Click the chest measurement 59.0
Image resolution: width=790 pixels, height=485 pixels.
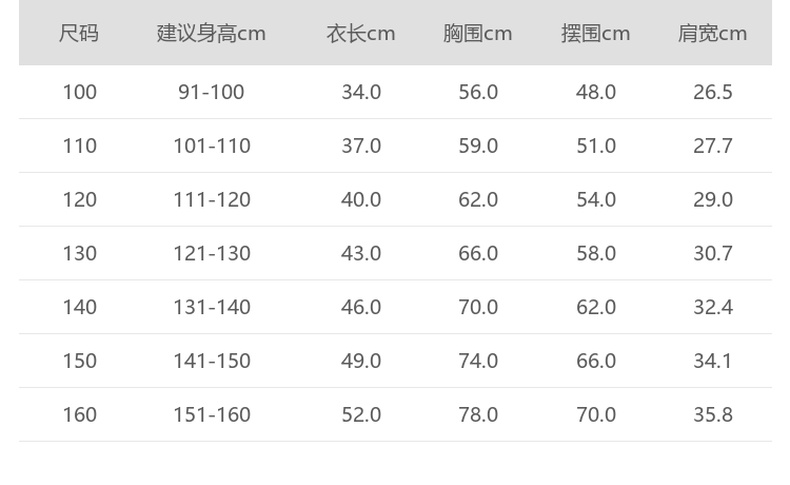[x=478, y=146]
